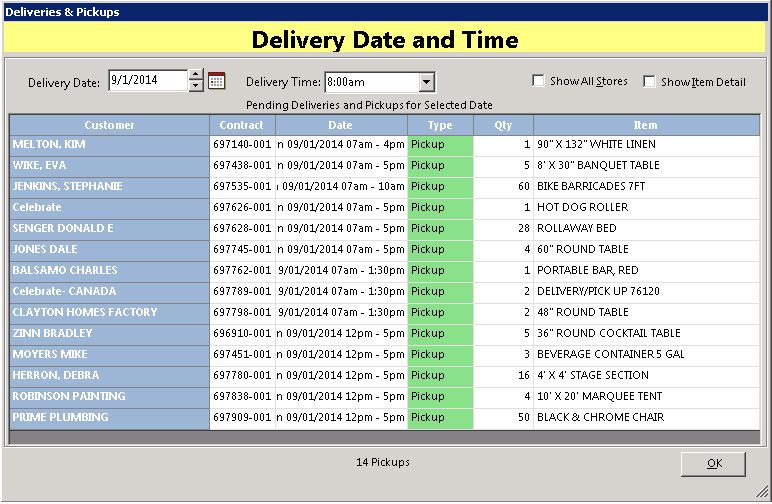Enable Show All Stores checkbox

click(x=539, y=81)
